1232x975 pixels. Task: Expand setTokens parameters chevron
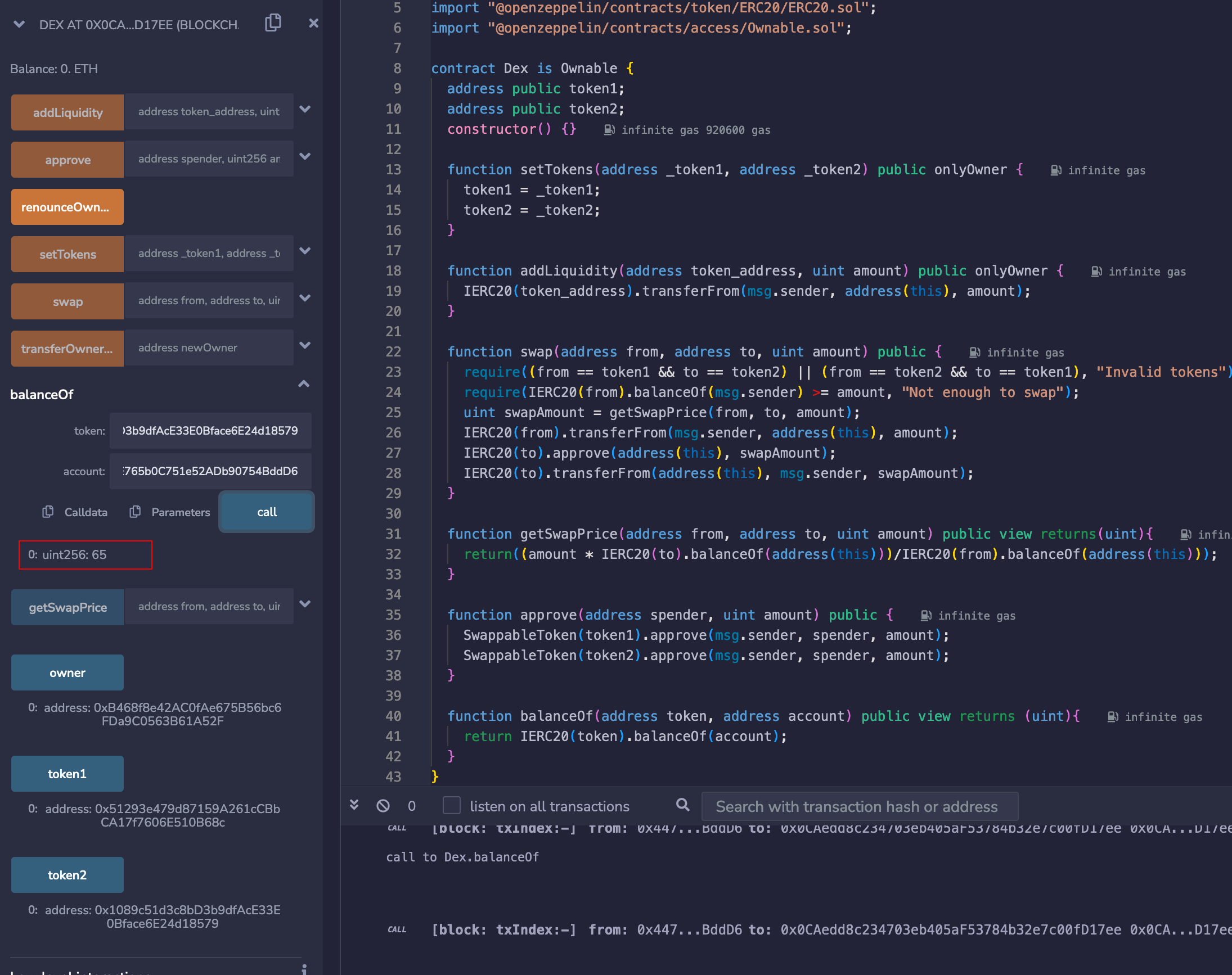click(305, 251)
